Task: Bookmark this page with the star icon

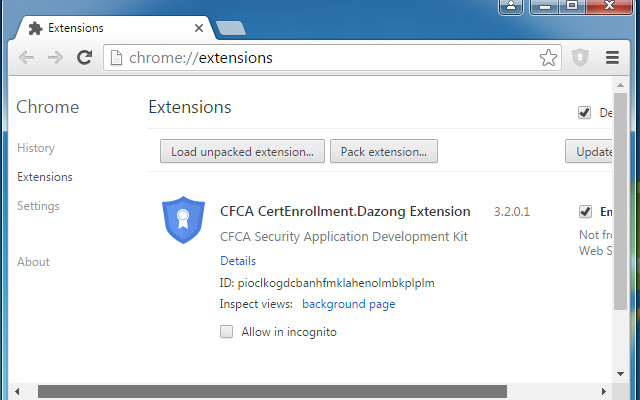Action: coord(548,58)
